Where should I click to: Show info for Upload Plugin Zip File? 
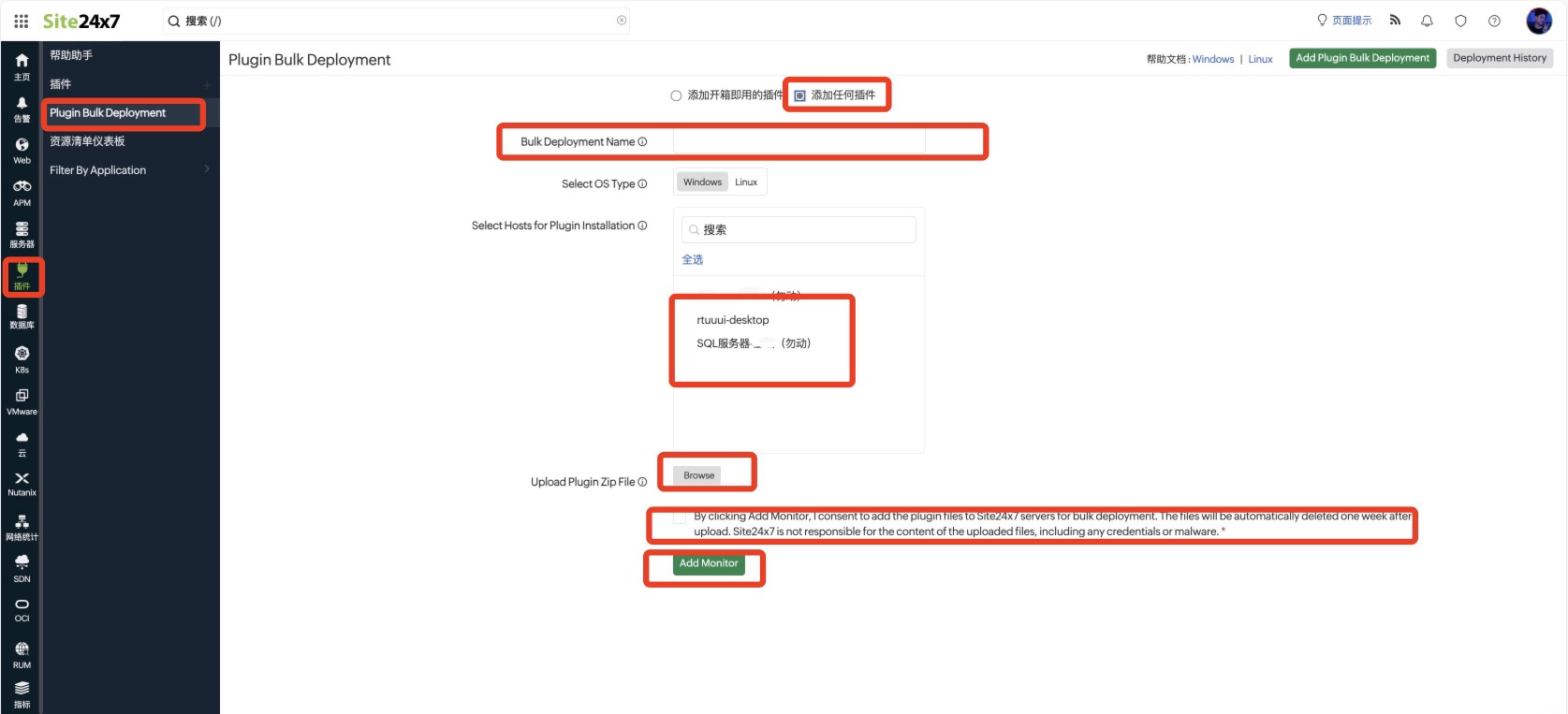(642, 482)
